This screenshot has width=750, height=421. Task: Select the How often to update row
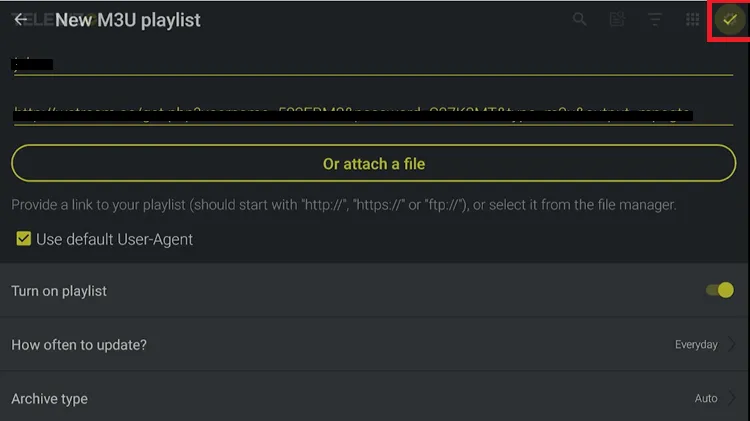pyautogui.click(x=300, y=345)
